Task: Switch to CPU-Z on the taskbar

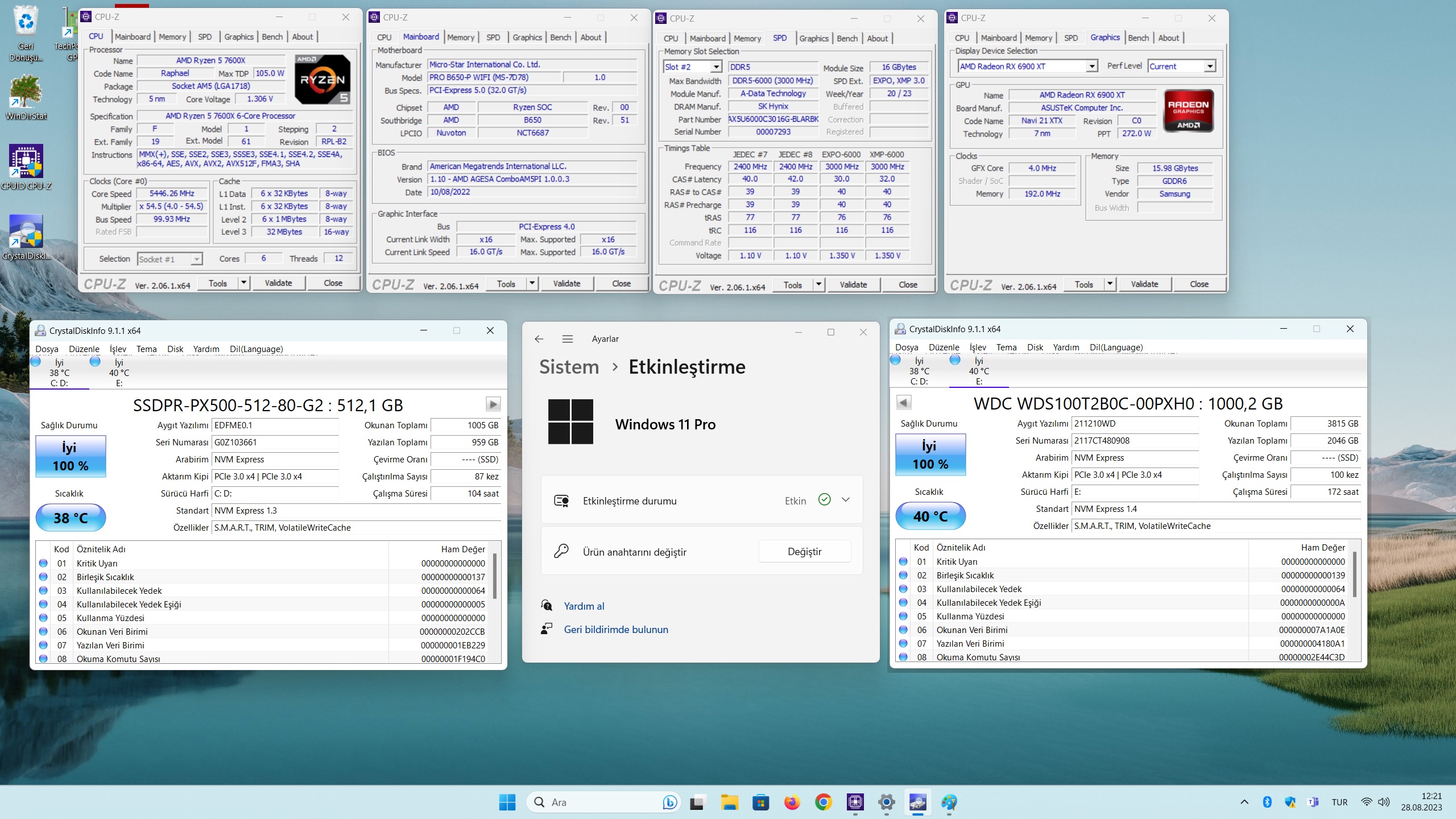Action: [x=855, y=802]
